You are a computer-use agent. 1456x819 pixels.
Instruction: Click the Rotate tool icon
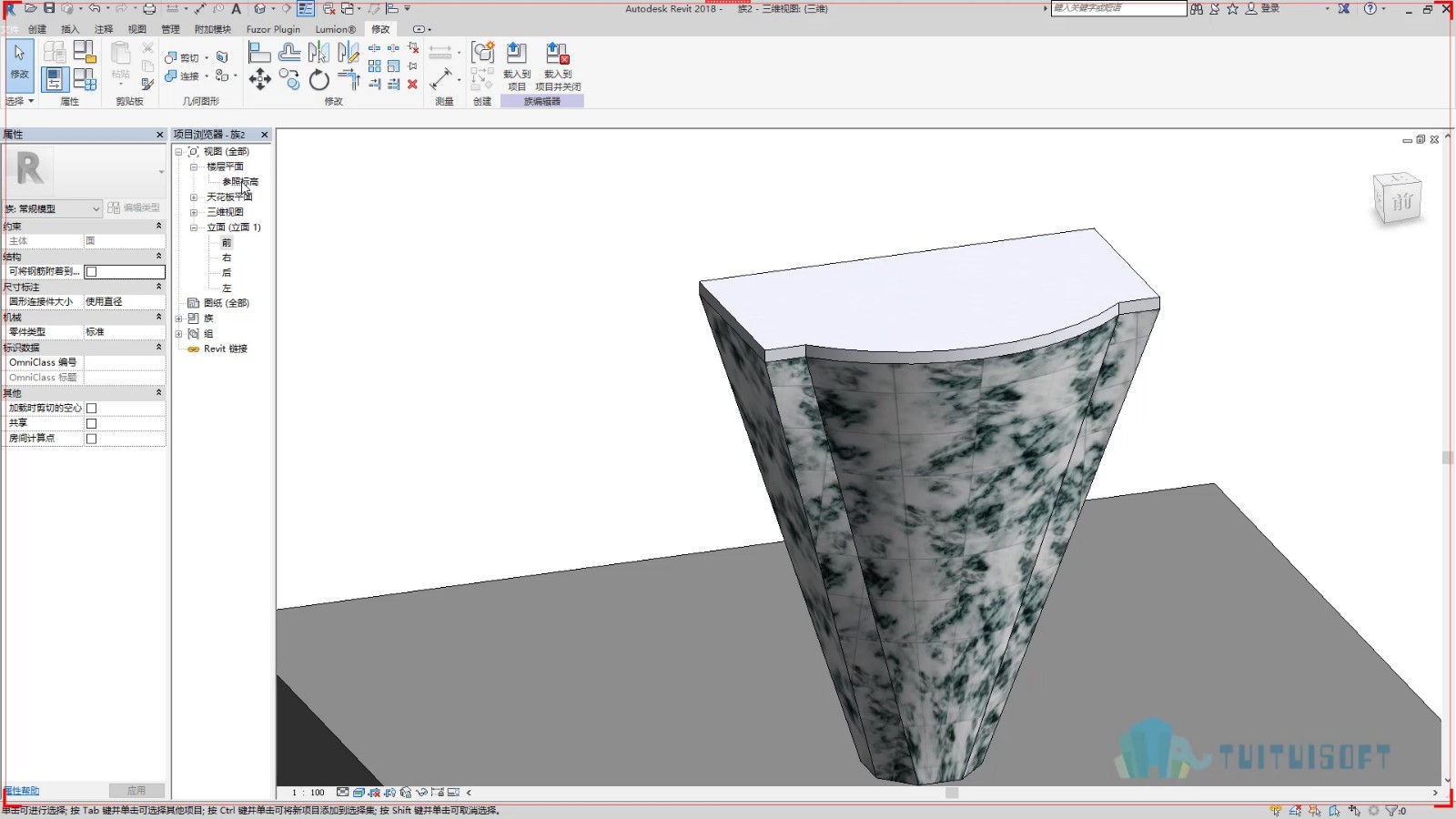(x=318, y=79)
